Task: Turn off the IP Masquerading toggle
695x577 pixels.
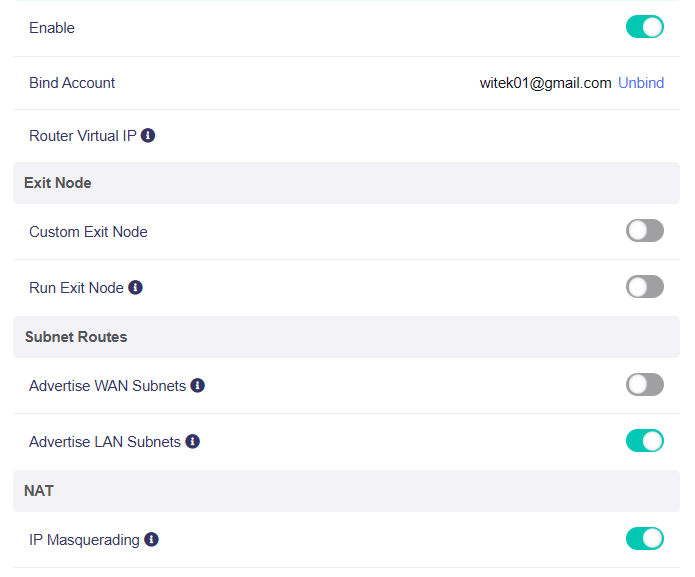Action: [x=644, y=538]
